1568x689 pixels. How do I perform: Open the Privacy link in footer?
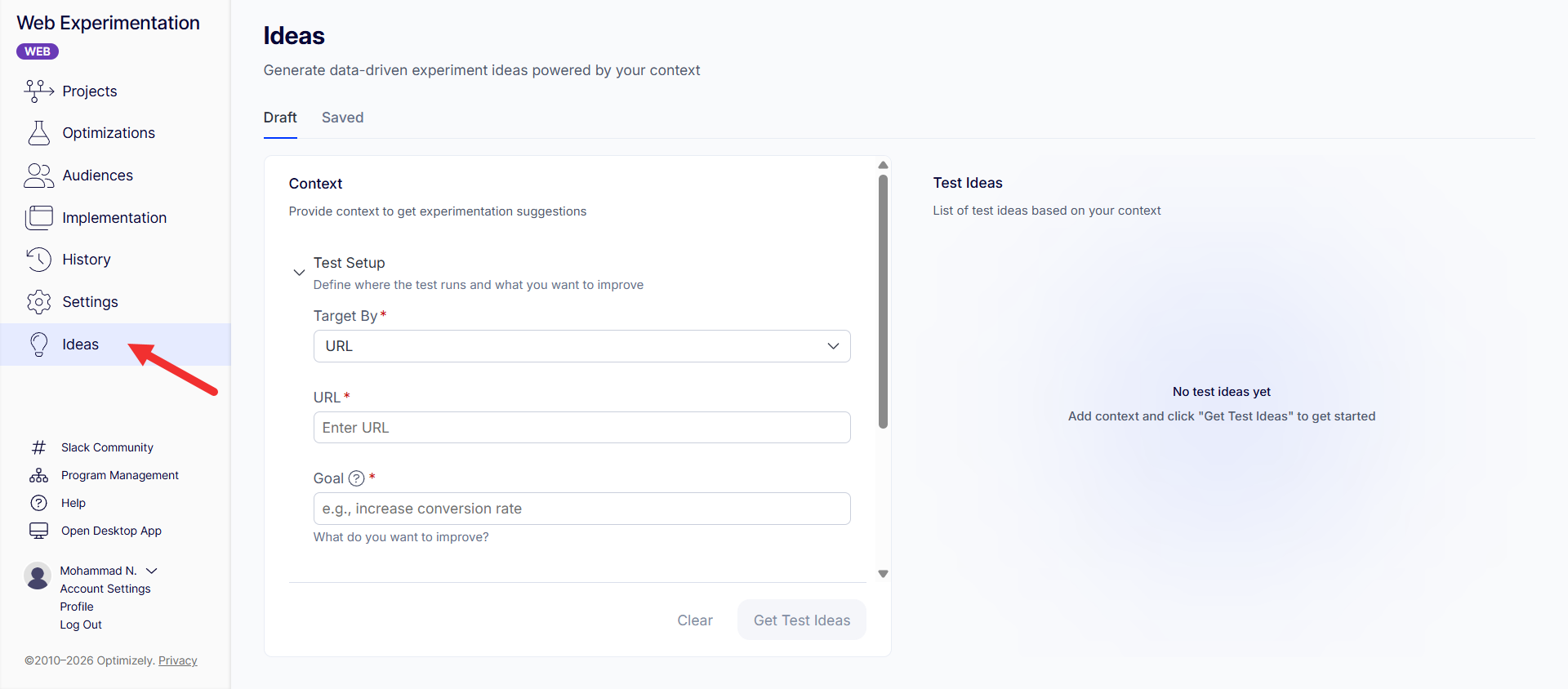coord(177,660)
